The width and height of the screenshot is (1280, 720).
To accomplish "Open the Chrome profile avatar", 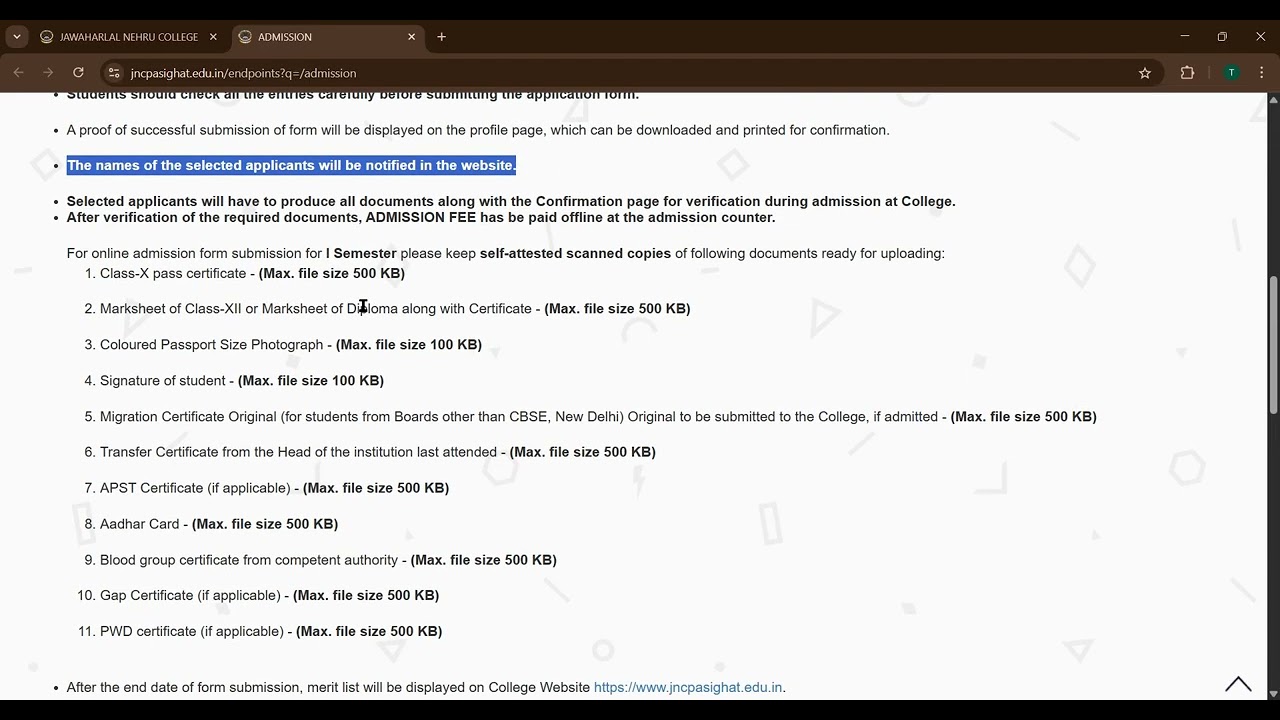I will (1231, 73).
